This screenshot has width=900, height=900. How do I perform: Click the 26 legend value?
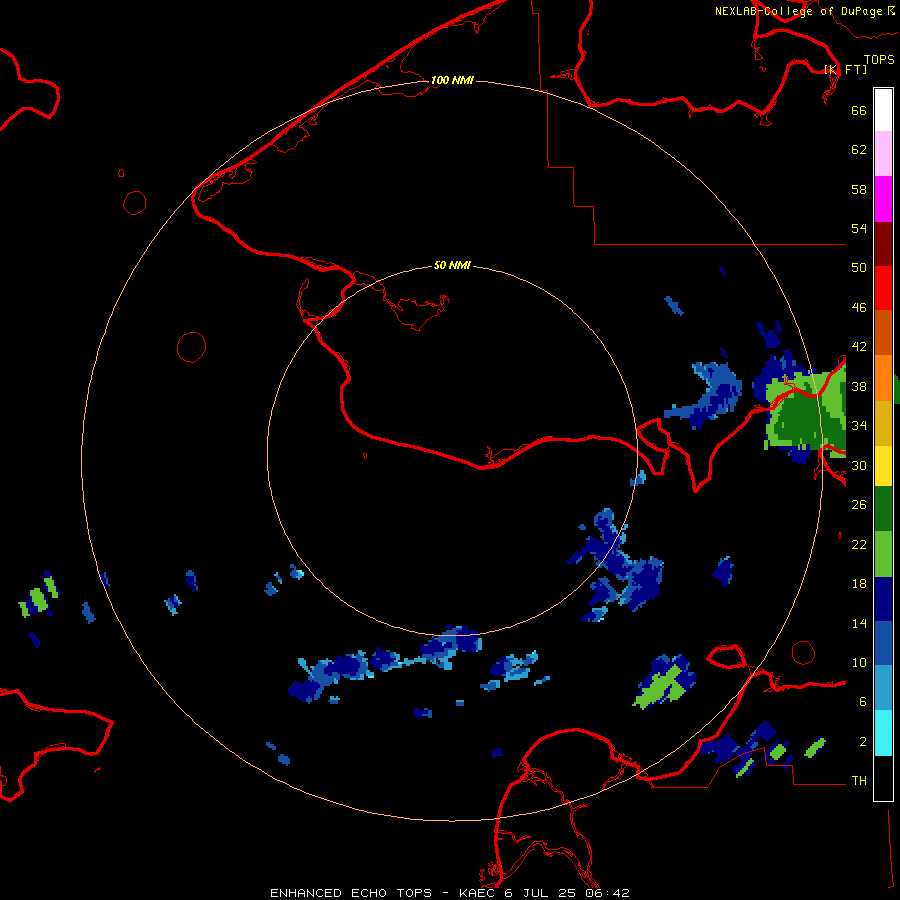pos(859,505)
